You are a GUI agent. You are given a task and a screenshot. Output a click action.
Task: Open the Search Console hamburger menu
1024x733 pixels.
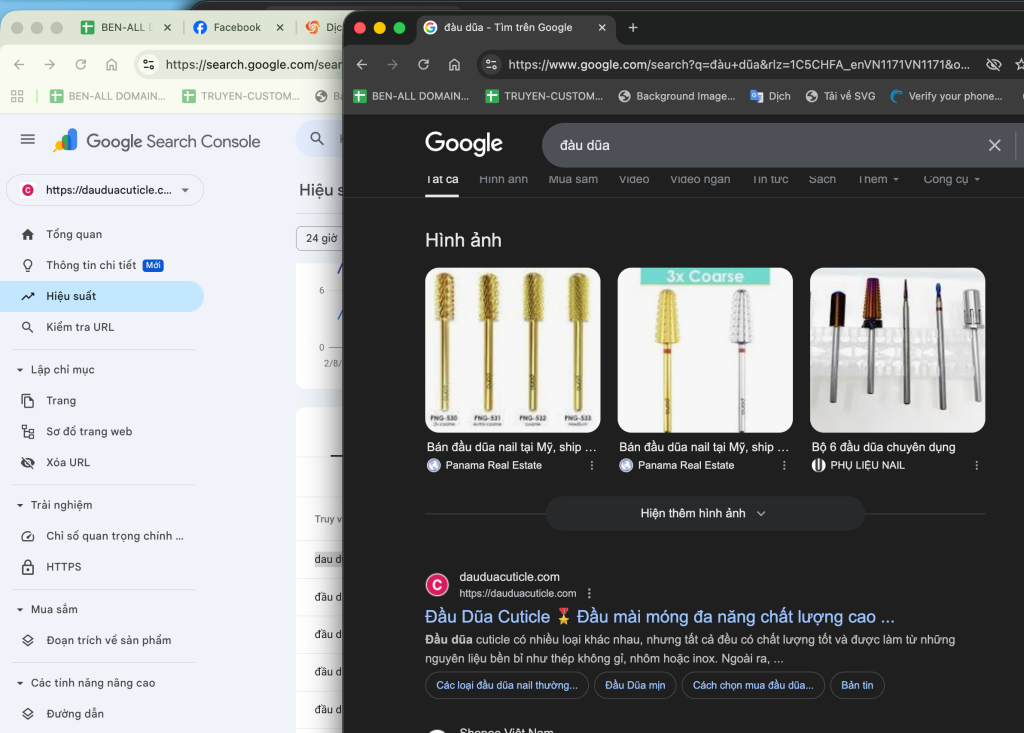28,140
